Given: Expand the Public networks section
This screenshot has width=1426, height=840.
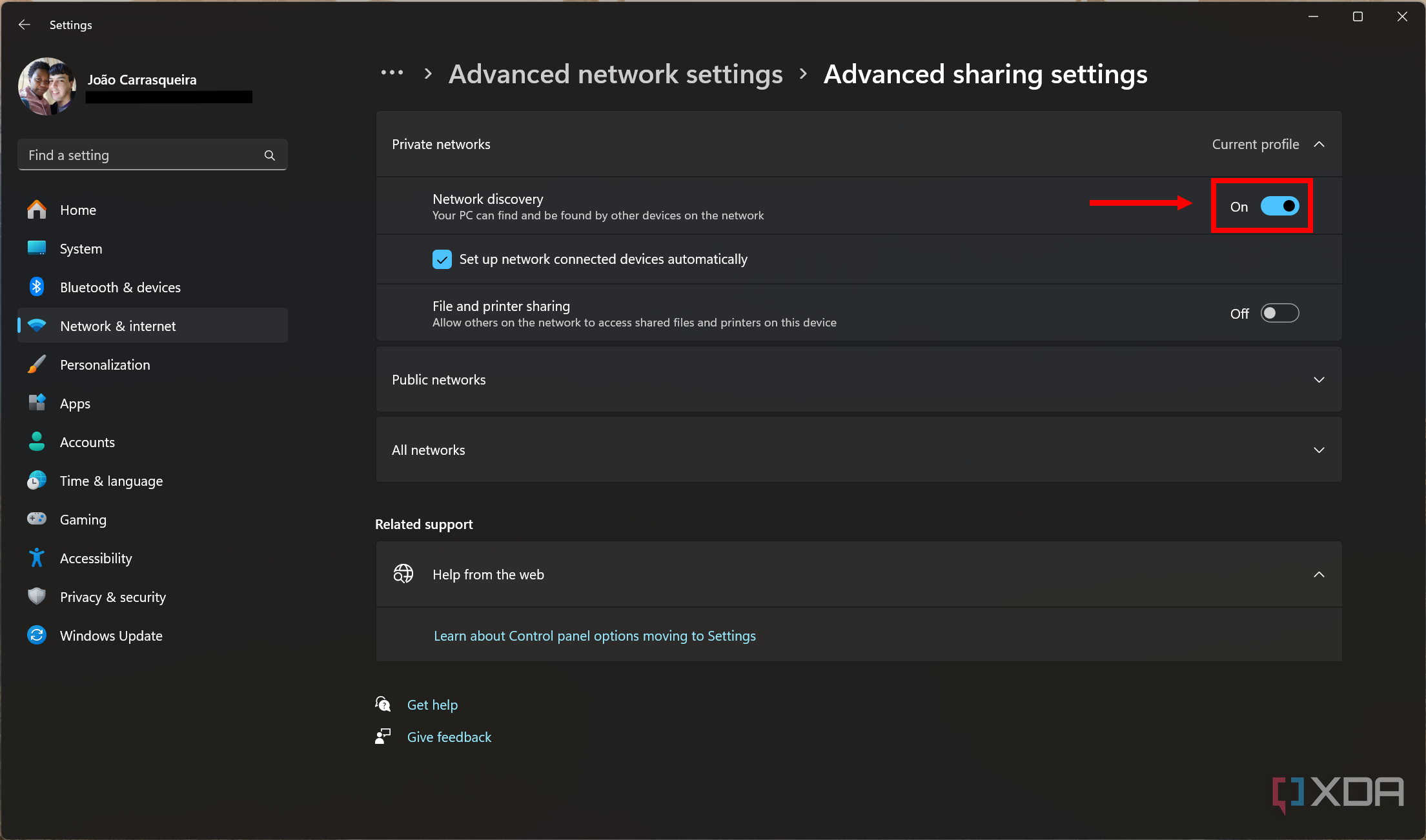Looking at the screenshot, I should point(1319,380).
